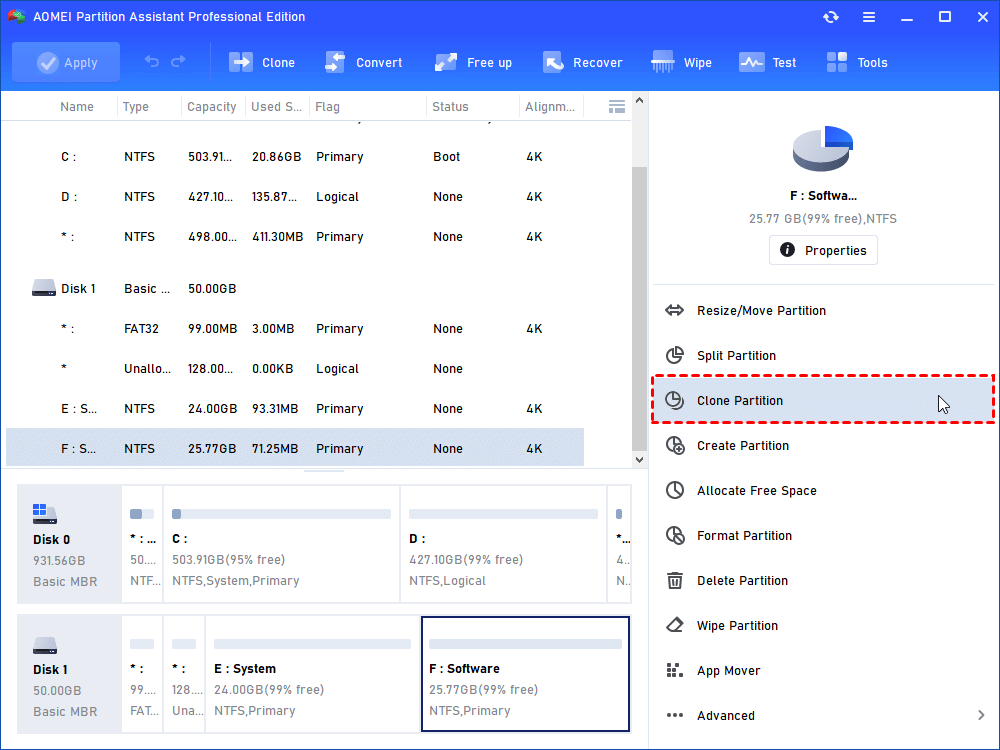The width and height of the screenshot is (1000, 750).
Task: Select D: partition block in disk map
Action: click(503, 544)
